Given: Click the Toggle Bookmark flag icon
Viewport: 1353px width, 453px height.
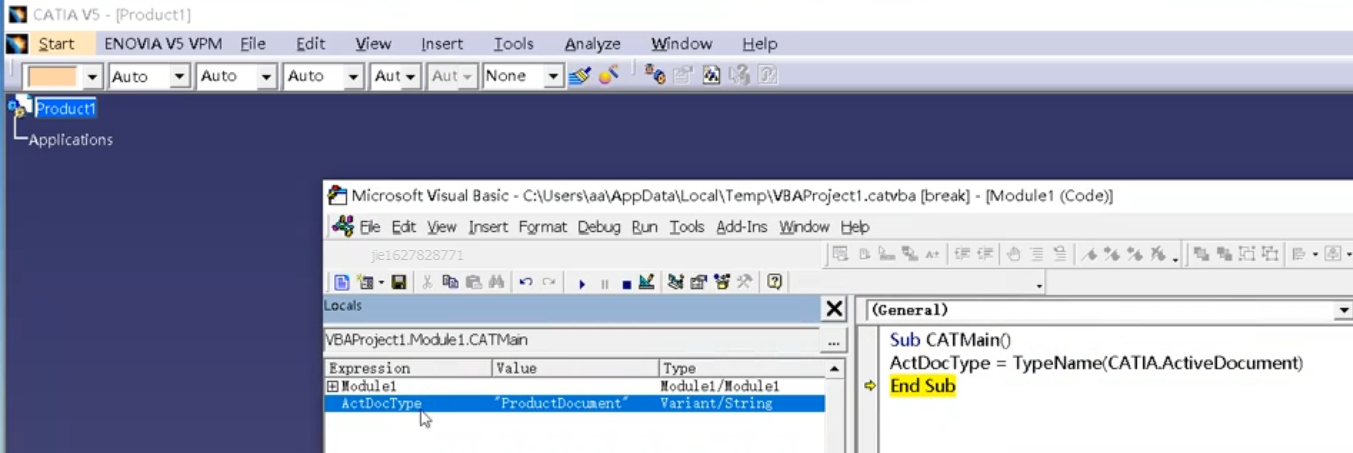Looking at the screenshot, I should 1089,255.
